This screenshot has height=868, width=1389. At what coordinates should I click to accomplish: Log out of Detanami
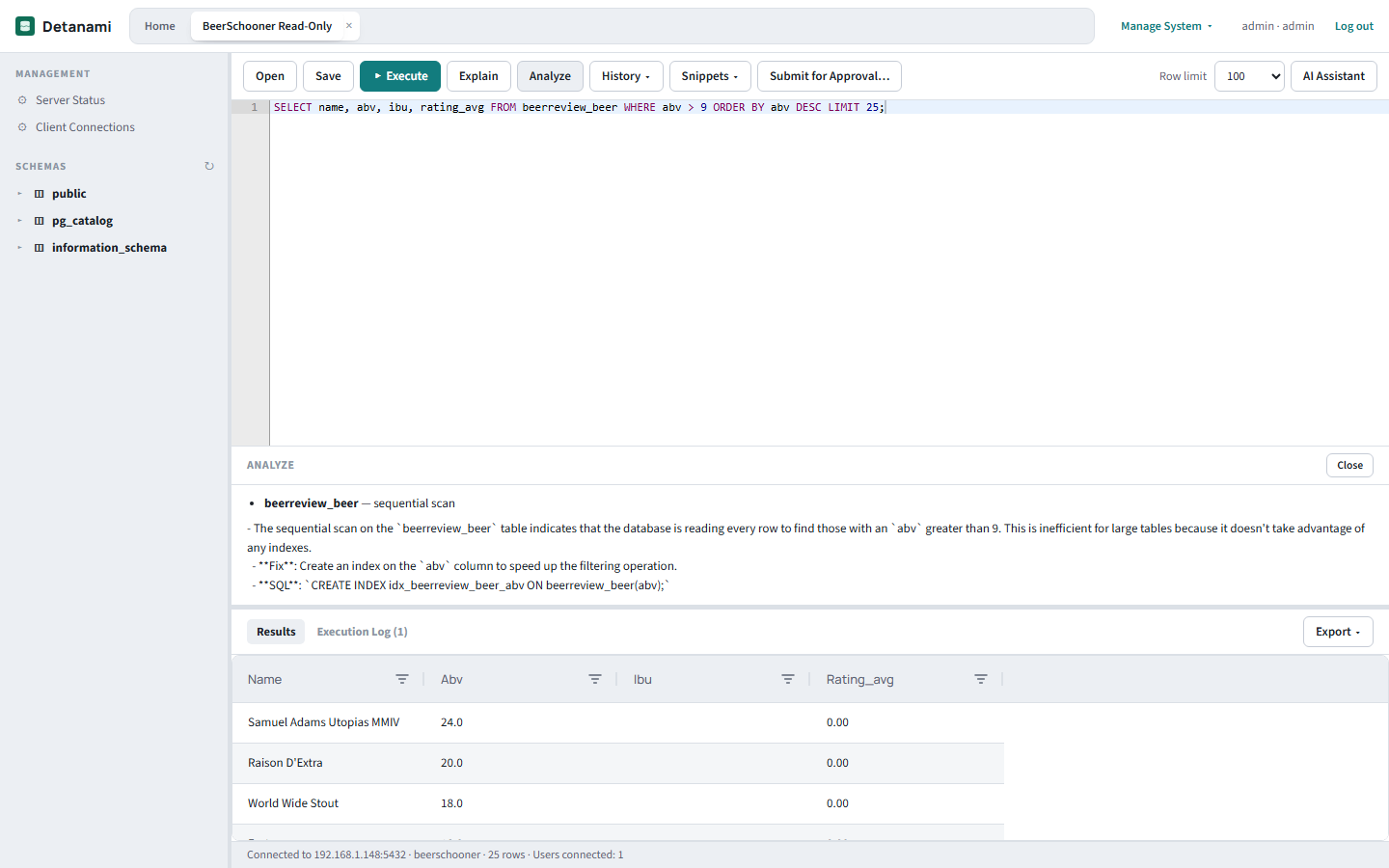[1354, 26]
